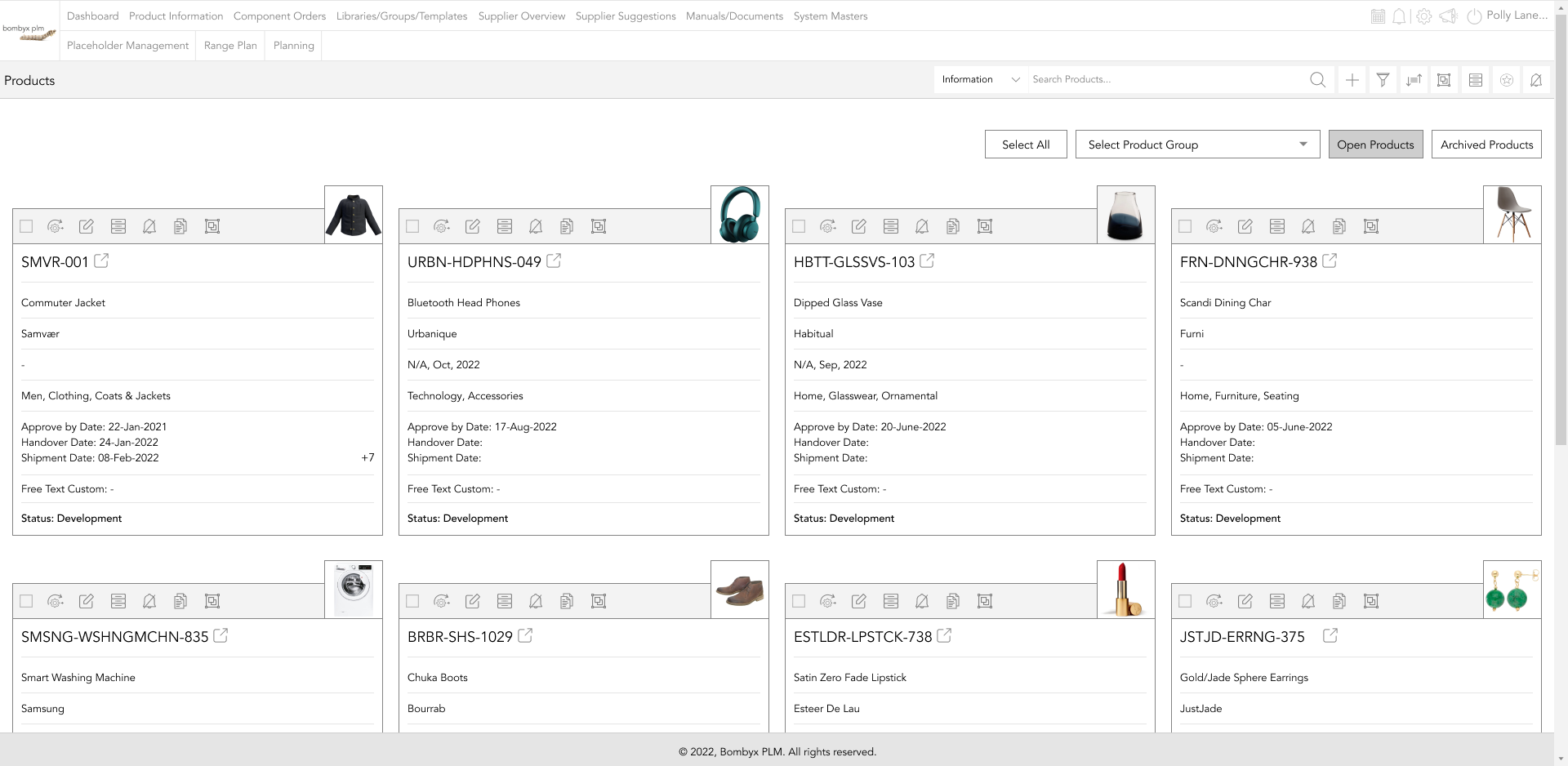Viewport: 1568px width, 766px height.
Task: Switch to the Planning tab
Action: (294, 46)
